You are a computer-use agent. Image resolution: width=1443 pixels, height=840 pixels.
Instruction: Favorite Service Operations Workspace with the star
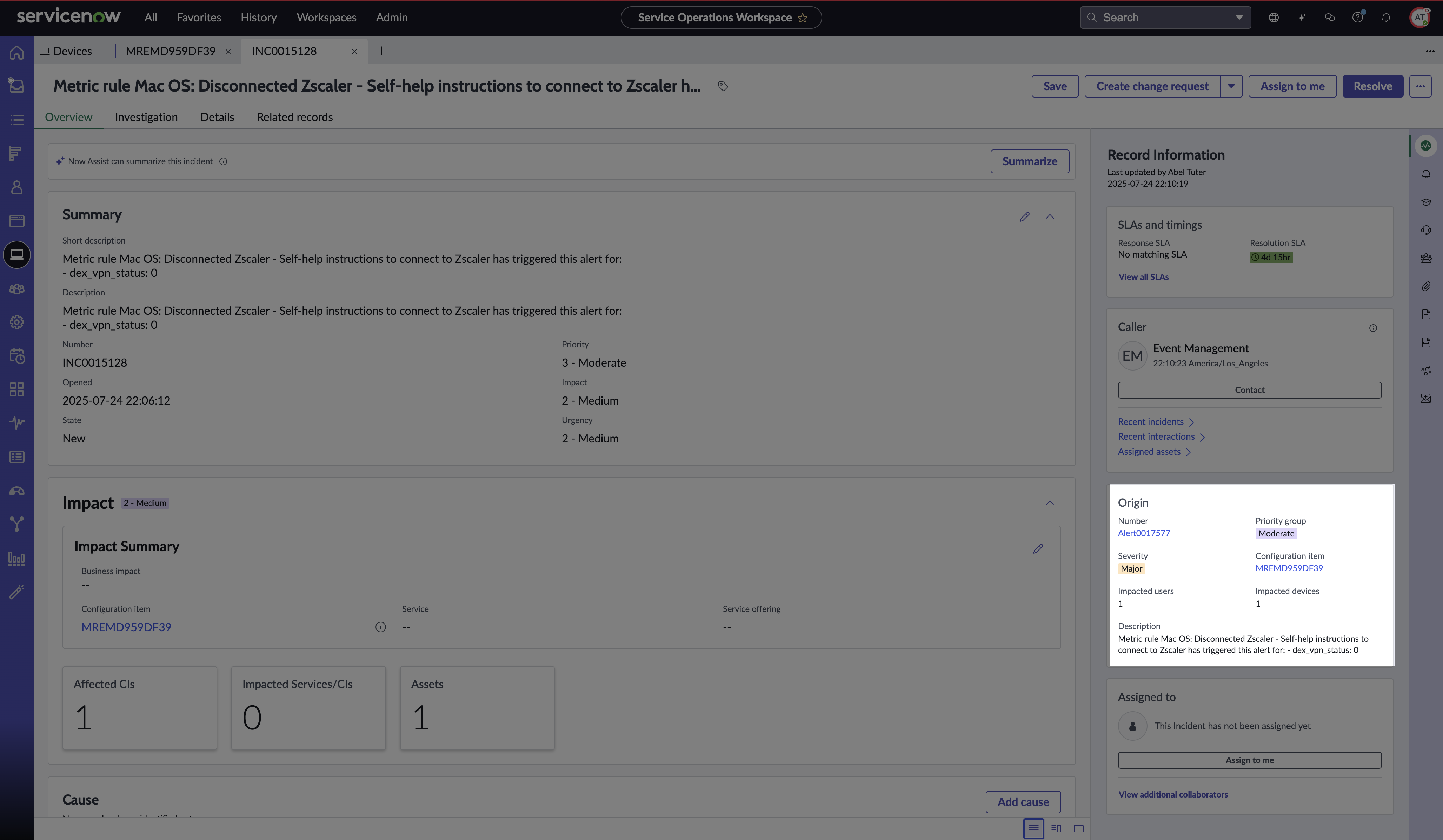802,18
